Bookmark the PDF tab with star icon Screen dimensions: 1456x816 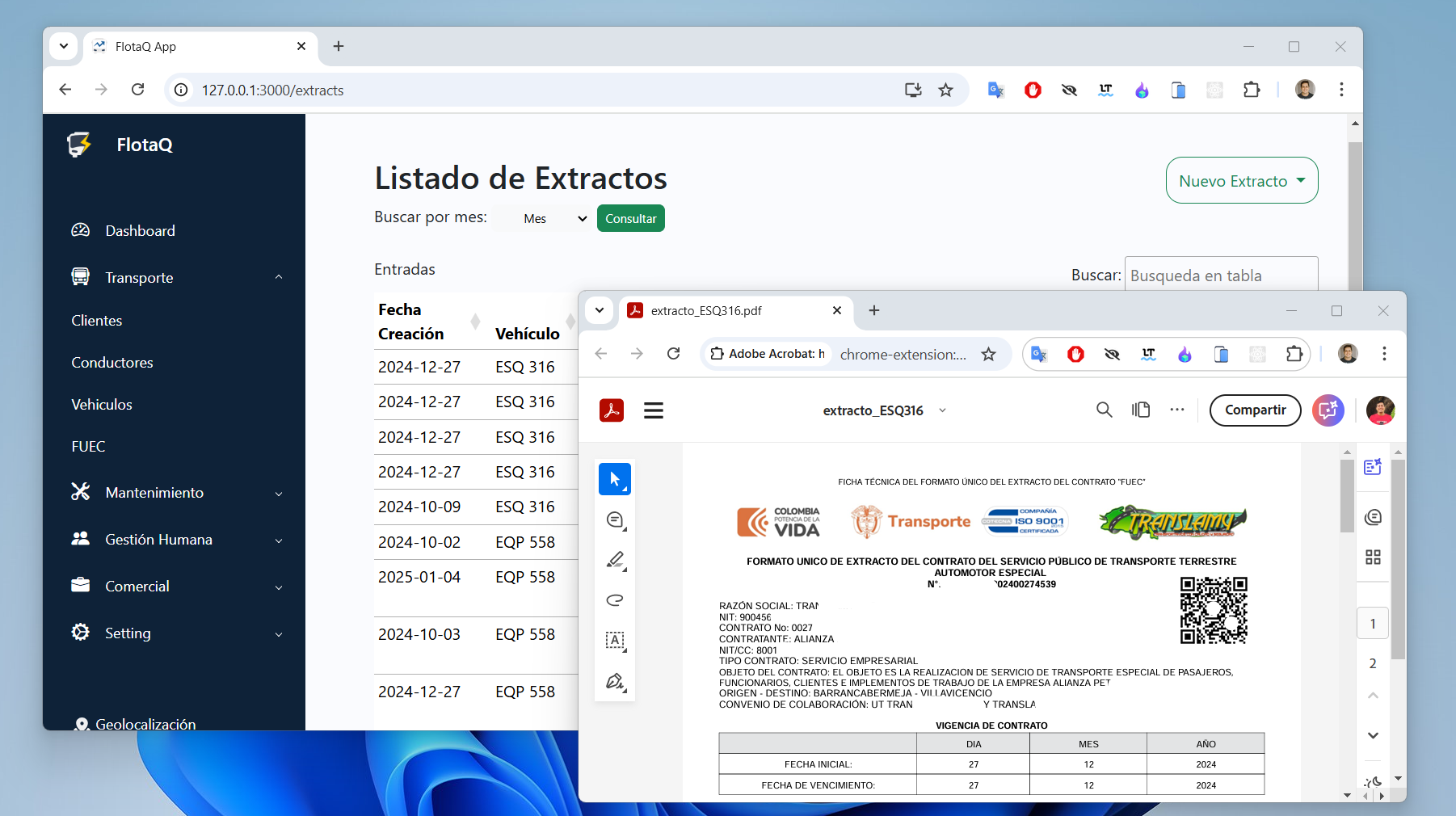[988, 354]
